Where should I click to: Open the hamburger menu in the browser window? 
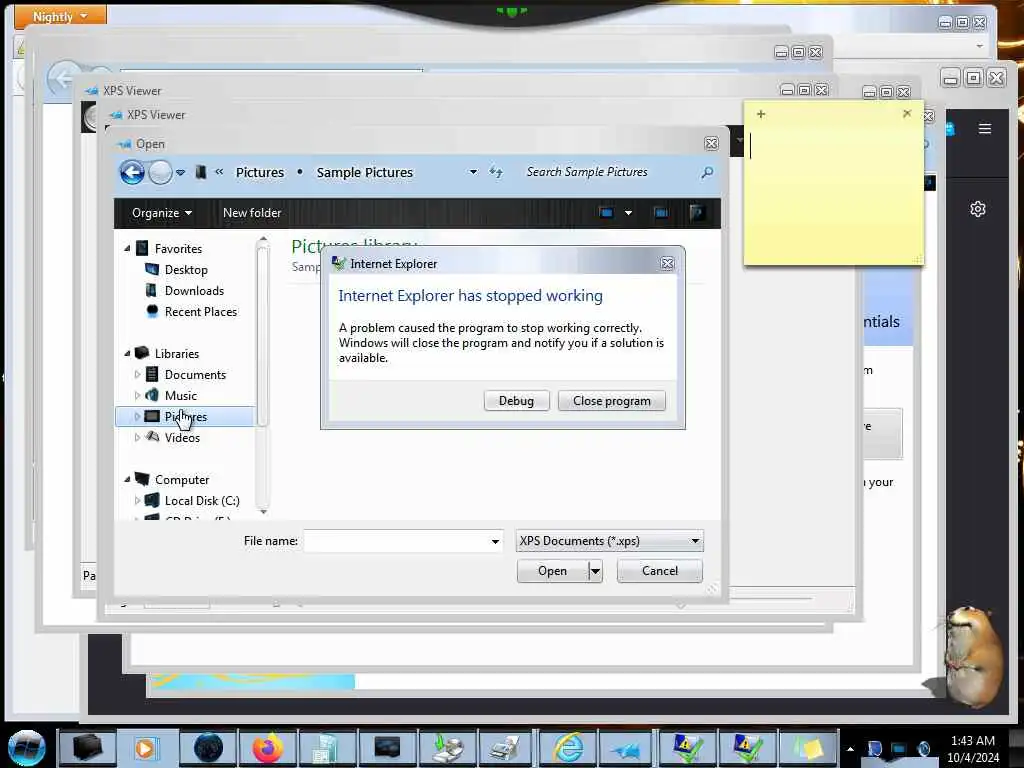(x=985, y=129)
